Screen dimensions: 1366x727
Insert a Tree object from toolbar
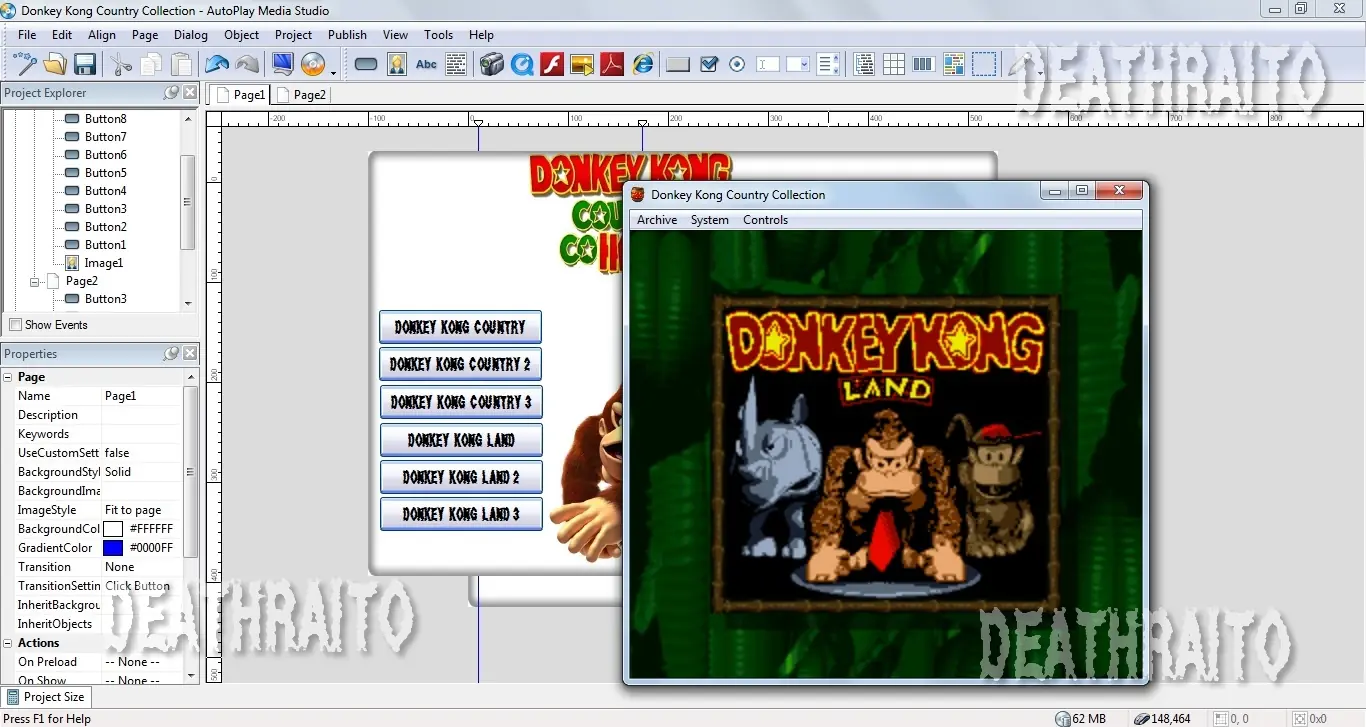pyautogui.click(x=865, y=65)
